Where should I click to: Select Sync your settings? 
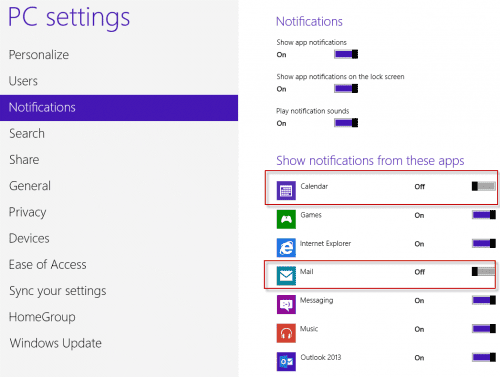pyautogui.click(x=119, y=291)
